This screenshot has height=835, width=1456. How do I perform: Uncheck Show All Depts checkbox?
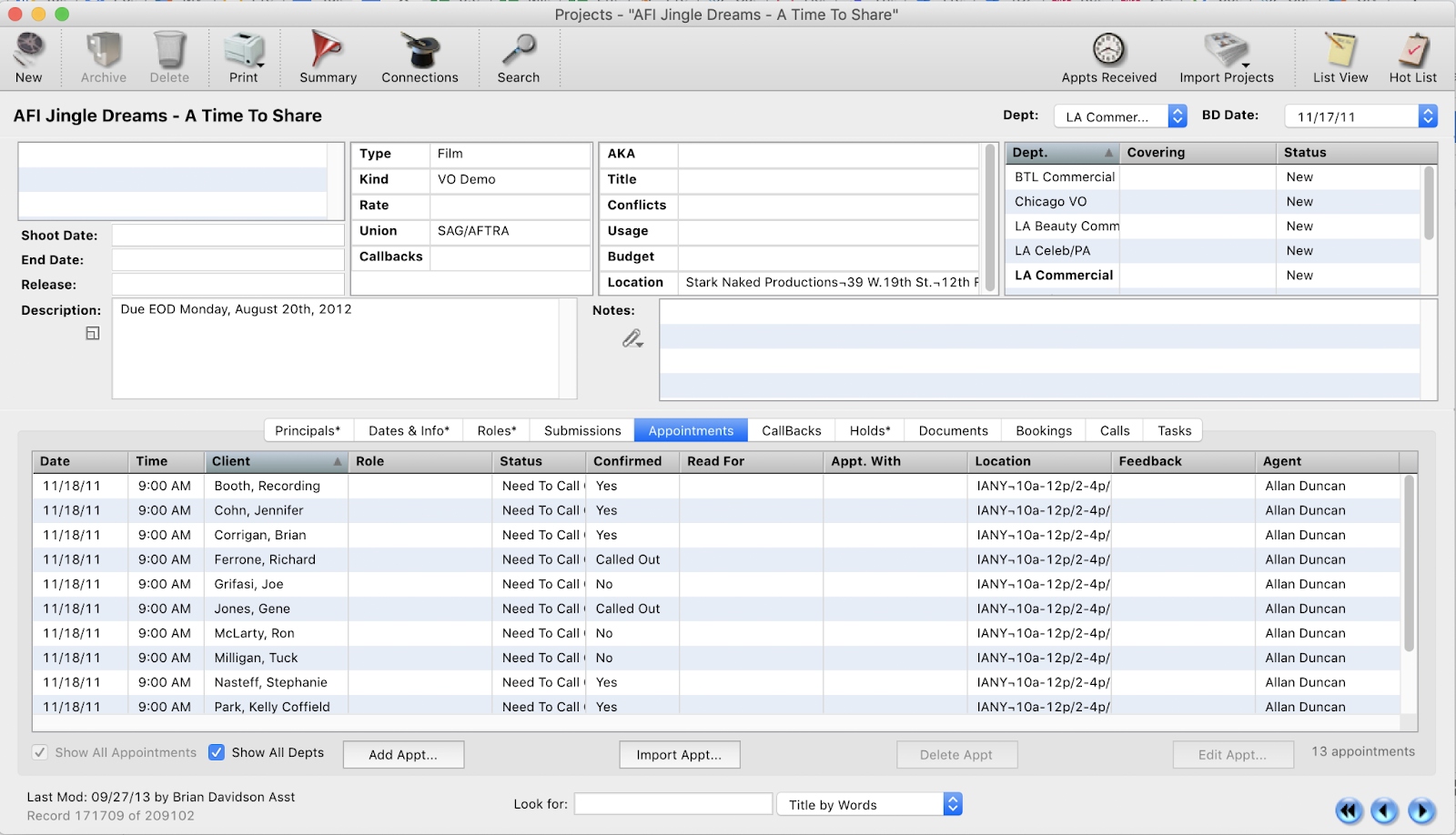tap(217, 752)
